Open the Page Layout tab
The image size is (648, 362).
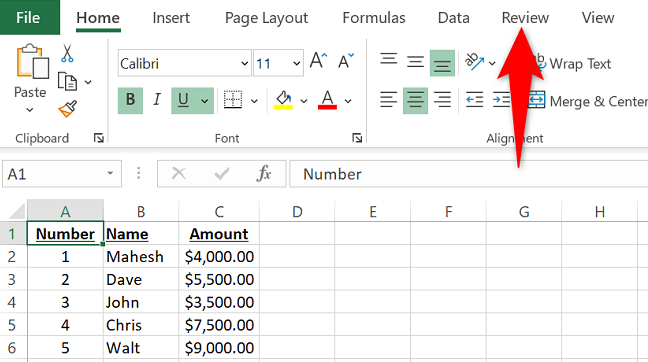coord(266,18)
